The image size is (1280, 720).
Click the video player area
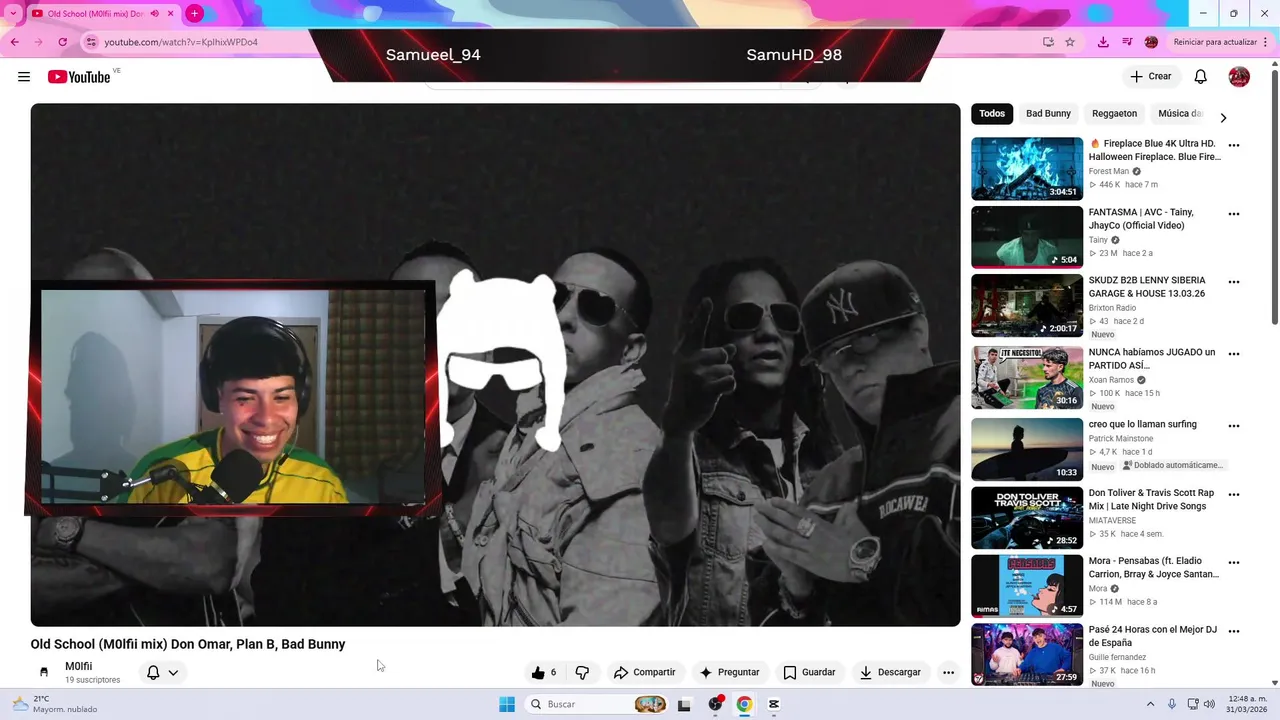(495, 365)
